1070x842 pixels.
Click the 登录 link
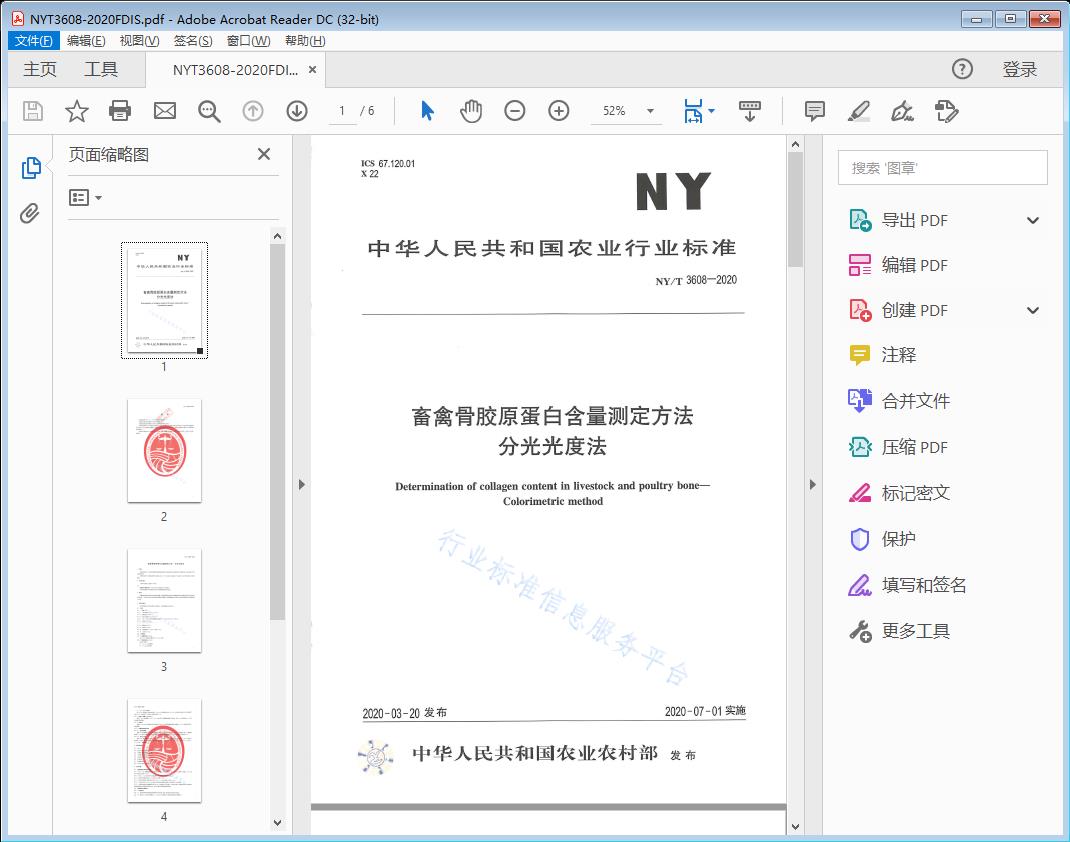[x=1021, y=69]
